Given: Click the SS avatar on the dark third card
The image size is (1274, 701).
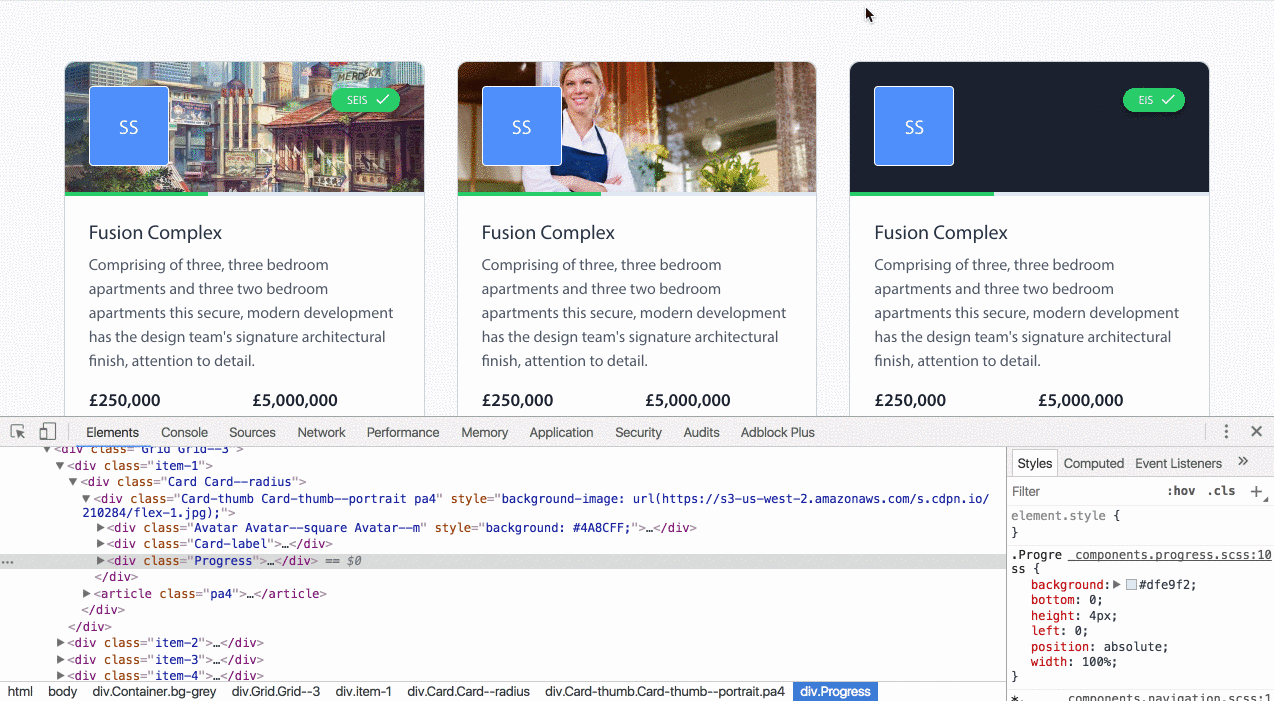Looking at the screenshot, I should coord(914,126).
